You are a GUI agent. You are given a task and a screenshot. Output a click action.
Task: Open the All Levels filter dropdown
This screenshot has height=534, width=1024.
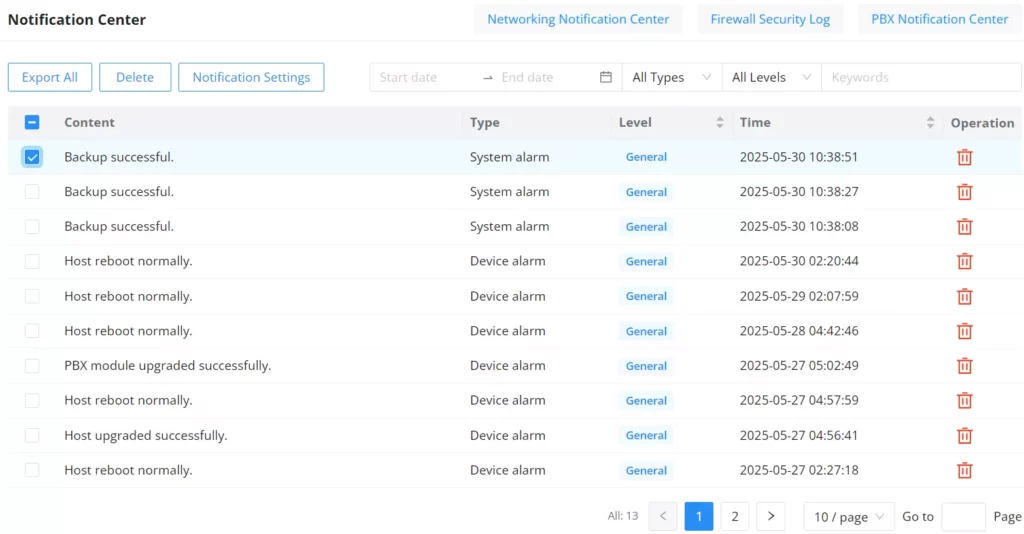tap(771, 77)
